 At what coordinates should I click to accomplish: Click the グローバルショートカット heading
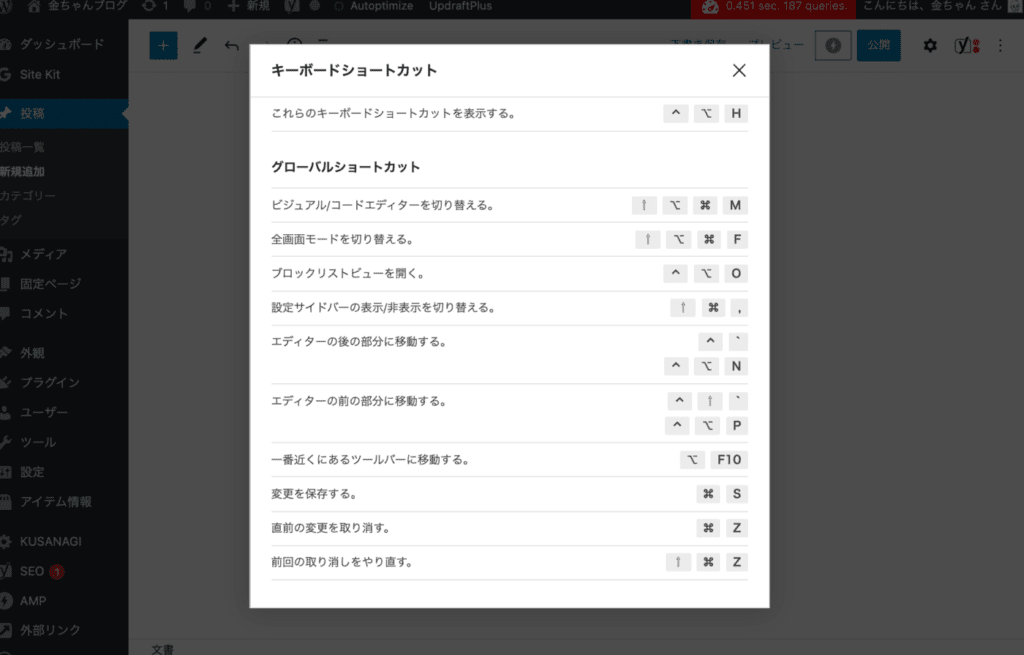[x=345, y=167]
